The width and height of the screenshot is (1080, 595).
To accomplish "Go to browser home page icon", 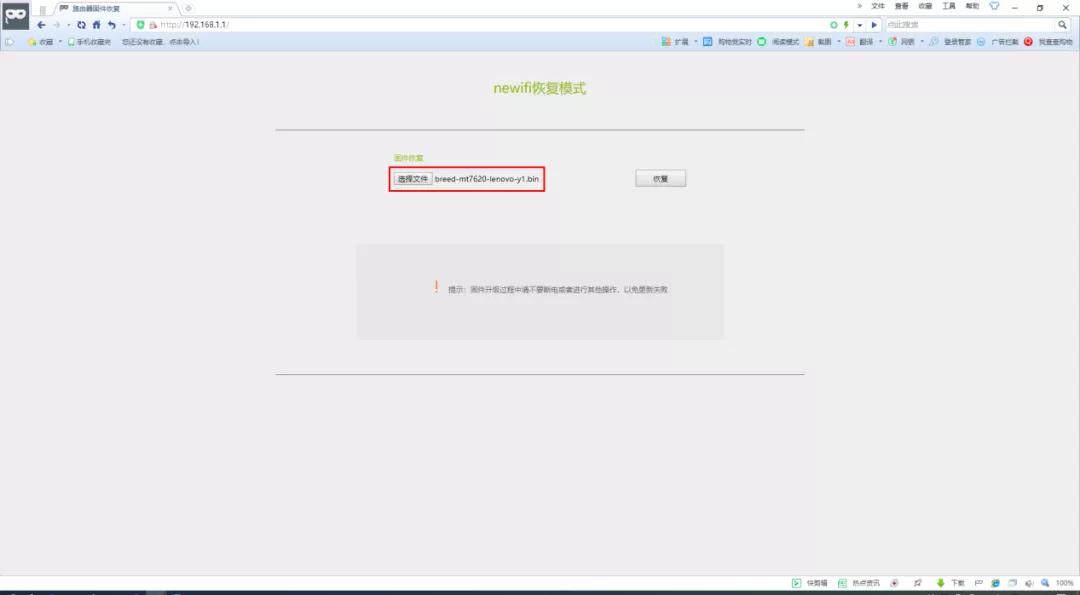I will tap(96, 25).
